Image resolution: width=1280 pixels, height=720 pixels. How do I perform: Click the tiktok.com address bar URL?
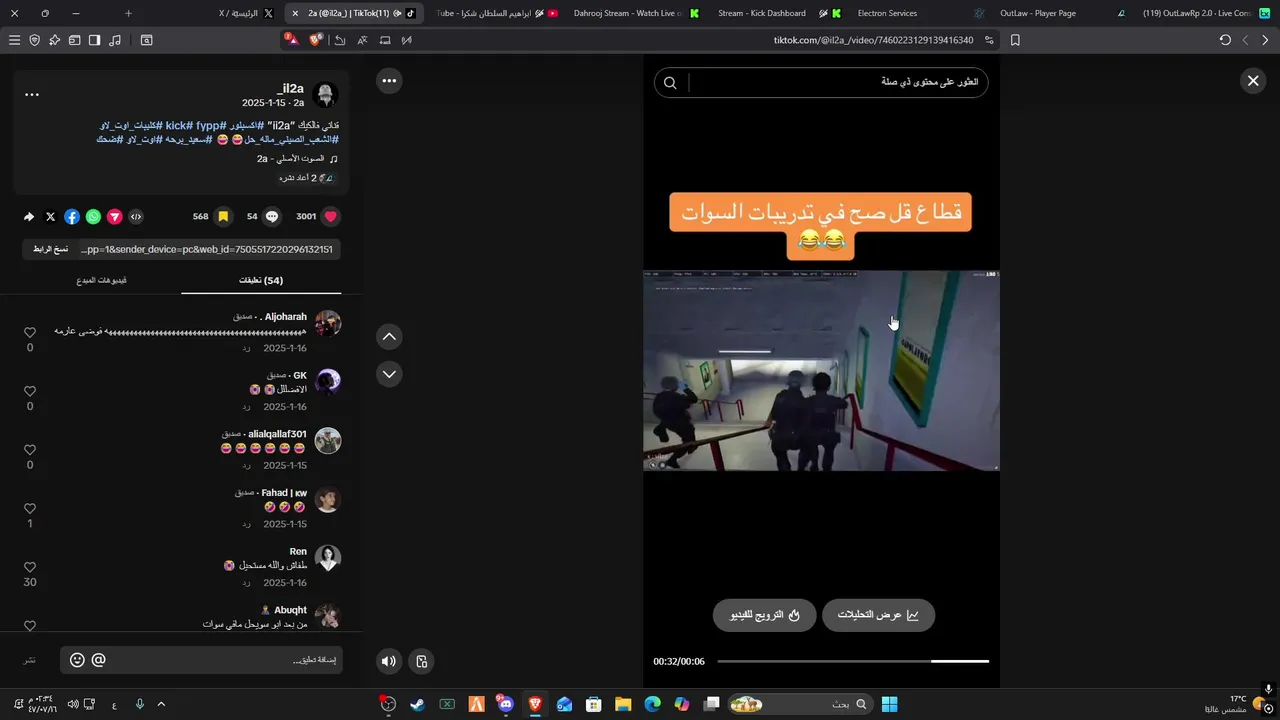point(873,40)
